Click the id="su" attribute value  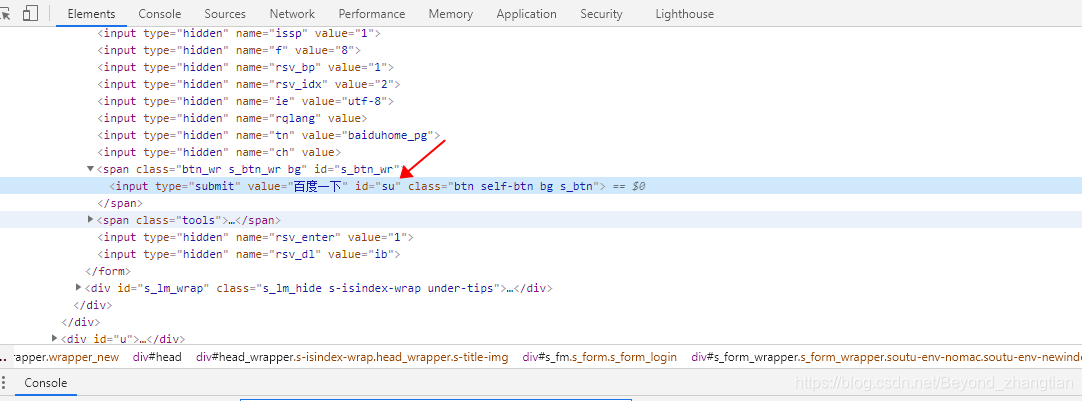pos(387,186)
